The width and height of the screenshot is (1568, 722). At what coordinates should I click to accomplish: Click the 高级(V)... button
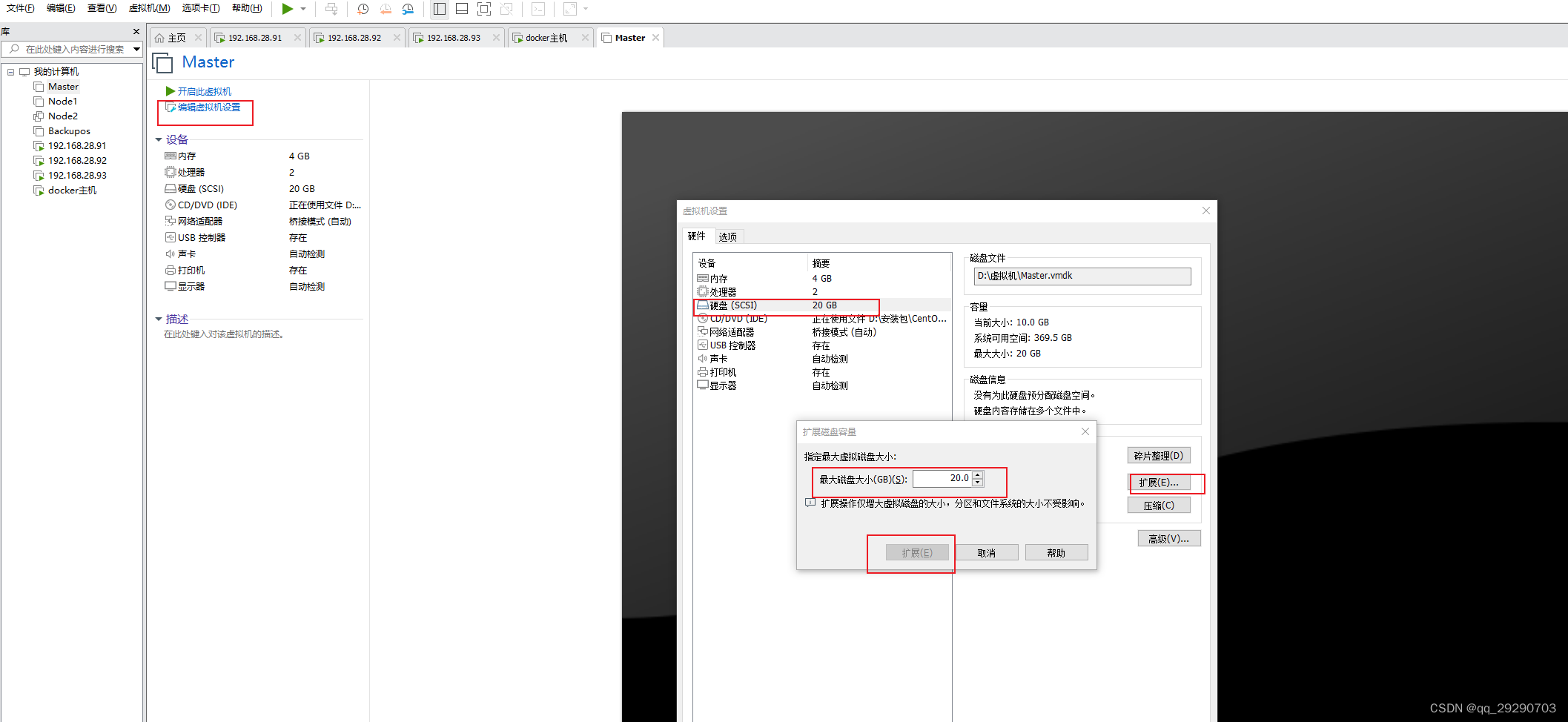point(1169,539)
